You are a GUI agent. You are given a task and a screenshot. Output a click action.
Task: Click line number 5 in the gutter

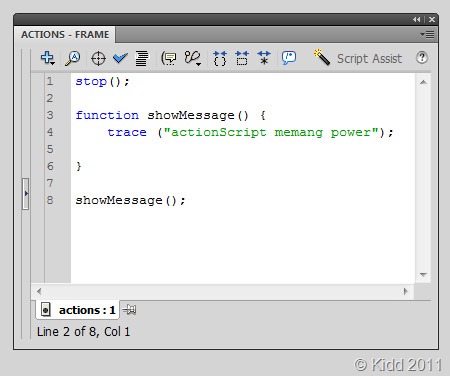tap(50, 149)
